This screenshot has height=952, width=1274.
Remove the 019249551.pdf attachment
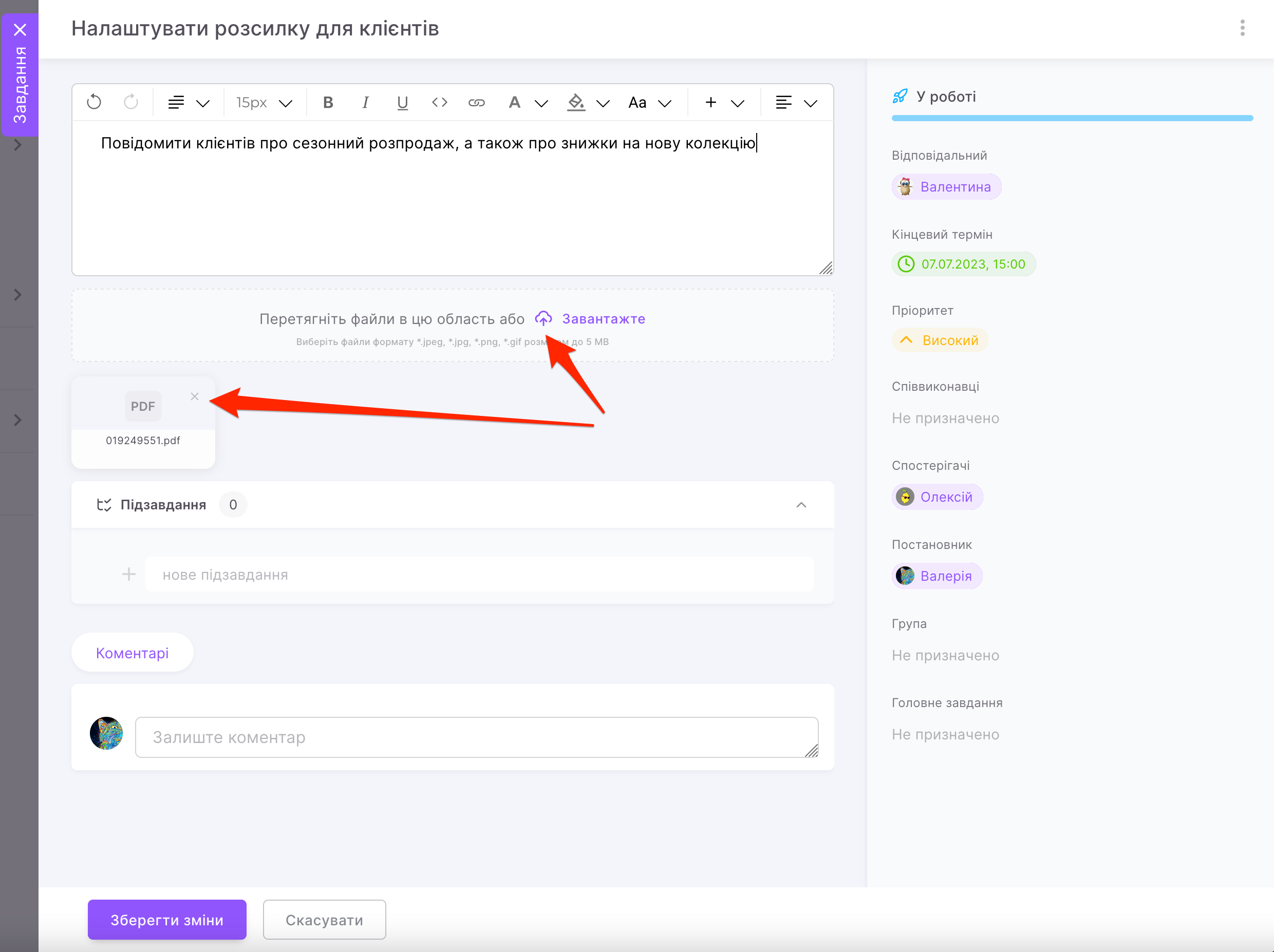coord(195,396)
